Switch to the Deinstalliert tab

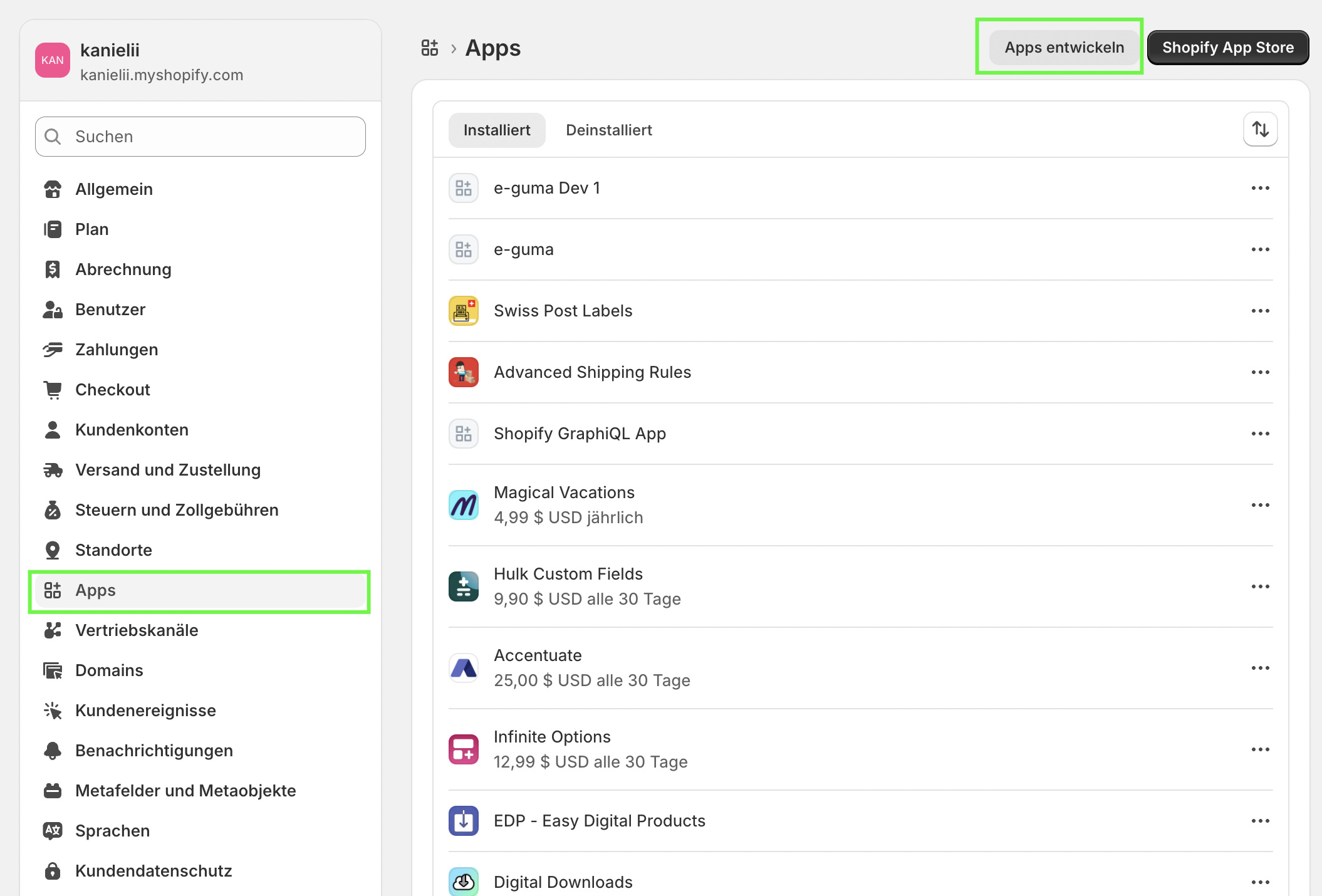[x=608, y=130]
